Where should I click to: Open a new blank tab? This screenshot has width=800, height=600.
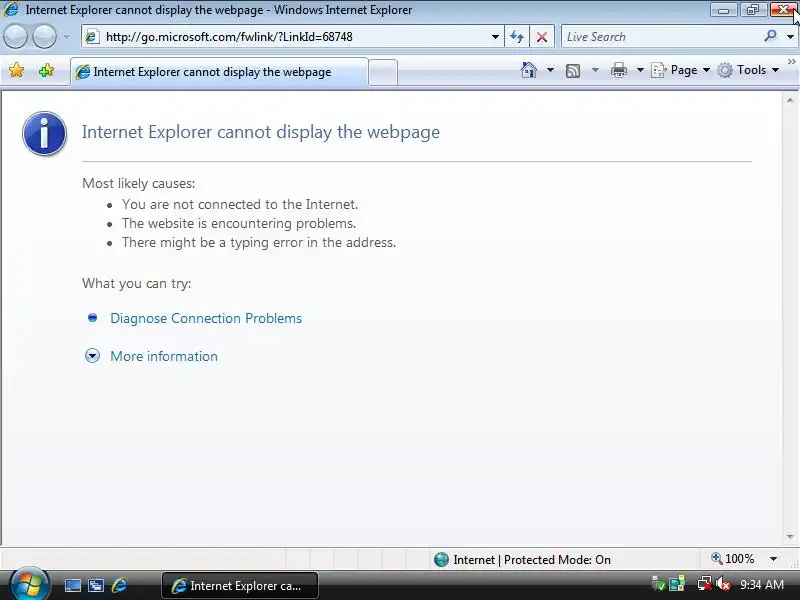click(x=383, y=72)
